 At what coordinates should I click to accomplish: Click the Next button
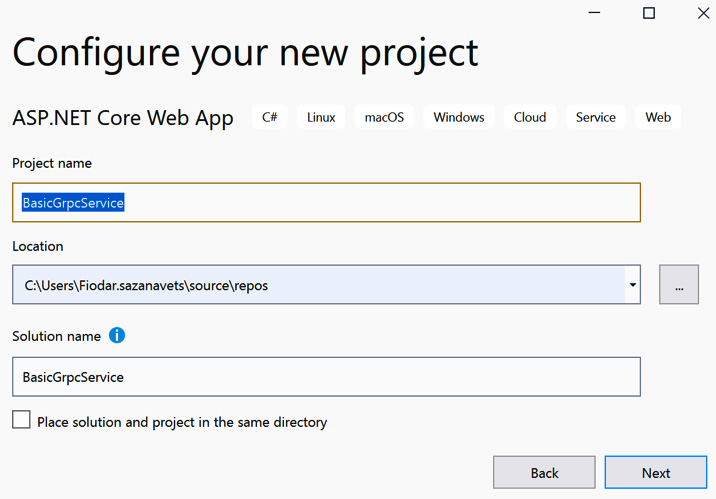click(656, 473)
